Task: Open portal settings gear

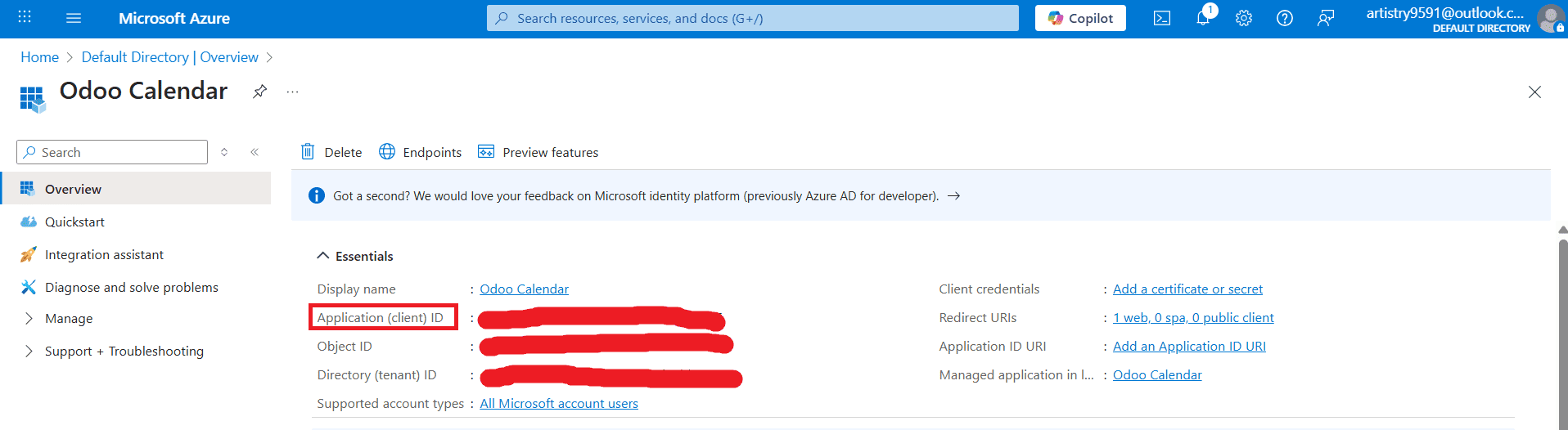Action: [1244, 18]
